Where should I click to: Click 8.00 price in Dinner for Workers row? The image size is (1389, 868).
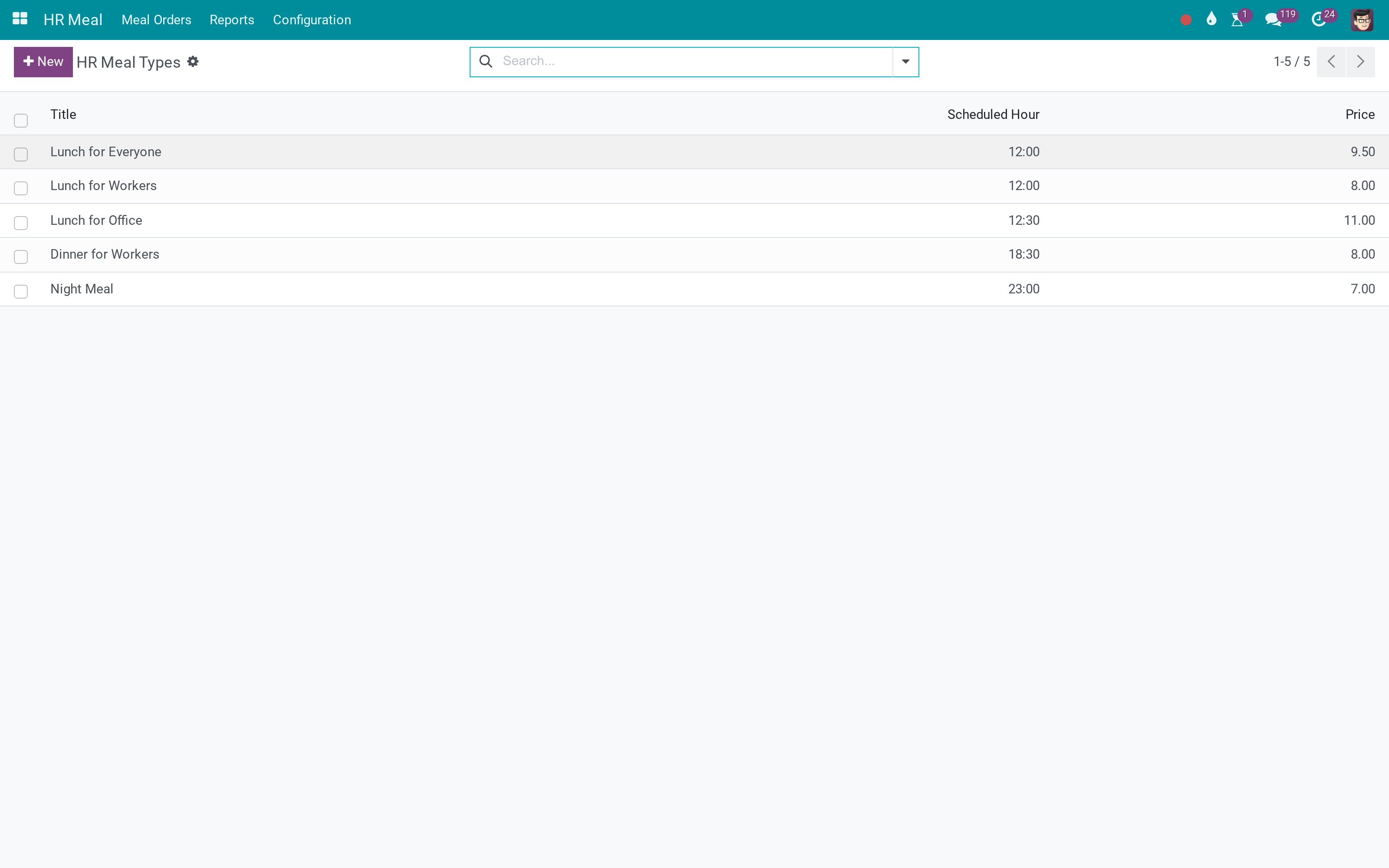click(x=1363, y=254)
